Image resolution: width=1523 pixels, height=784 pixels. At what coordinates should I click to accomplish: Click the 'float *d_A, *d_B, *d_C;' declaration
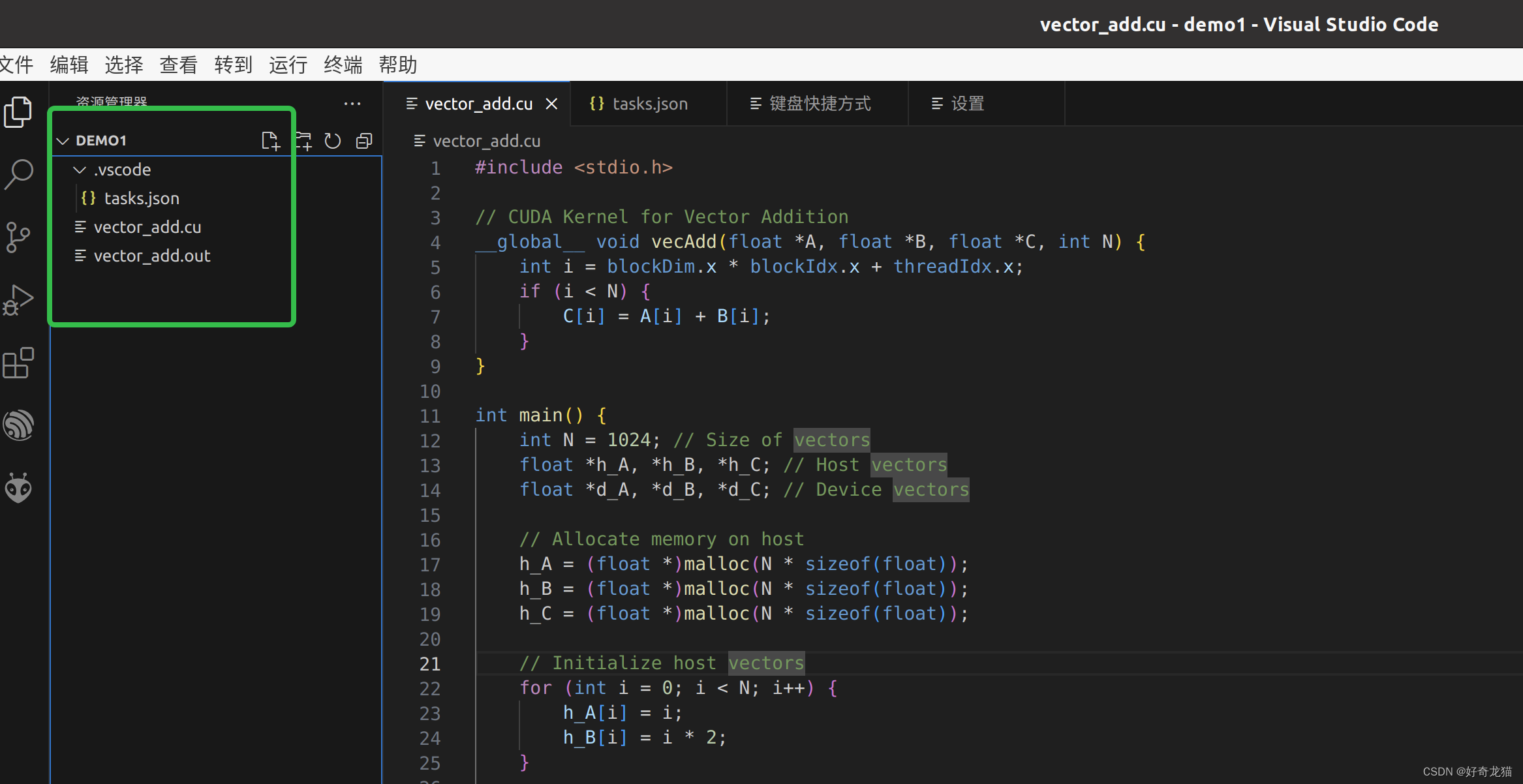point(645,490)
